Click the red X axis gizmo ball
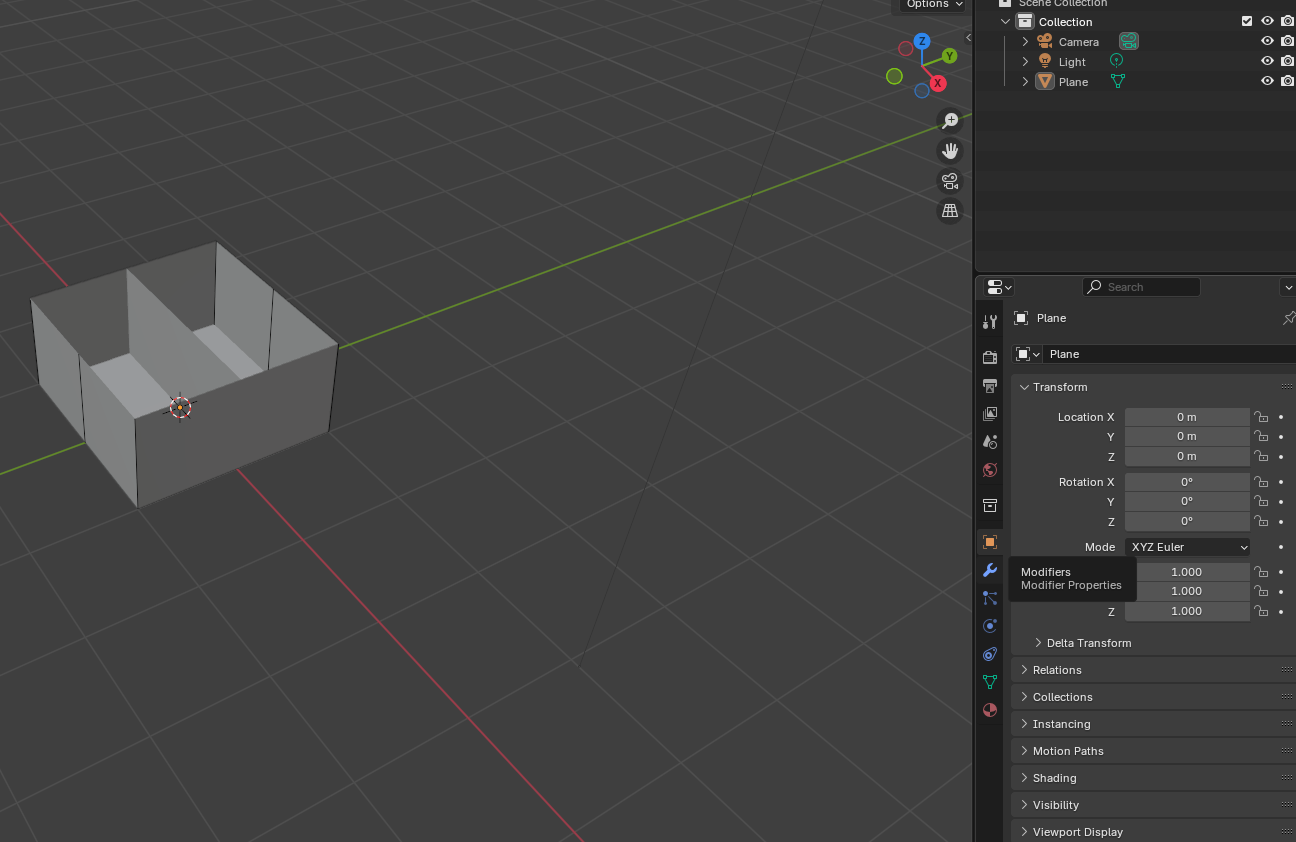Viewport: 1296px width, 842px height. point(938,83)
